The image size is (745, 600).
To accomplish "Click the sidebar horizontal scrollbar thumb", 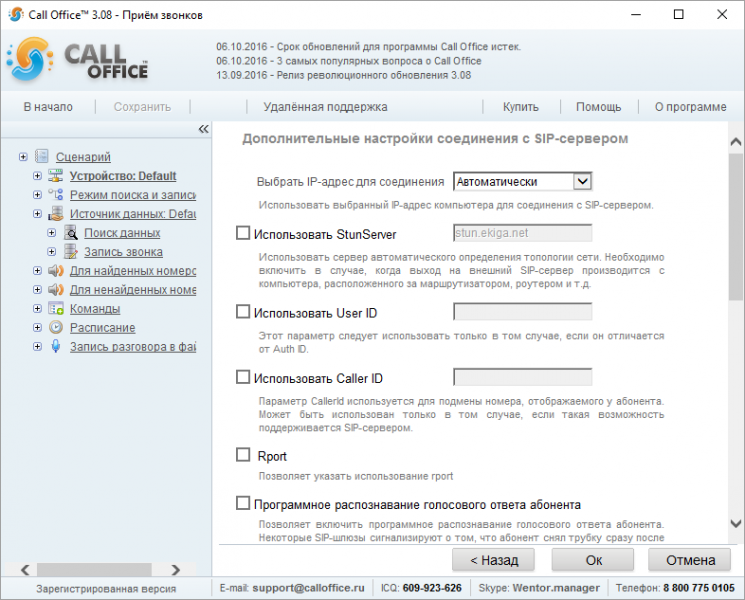I will pyautogui.click(x=94, y=569).
